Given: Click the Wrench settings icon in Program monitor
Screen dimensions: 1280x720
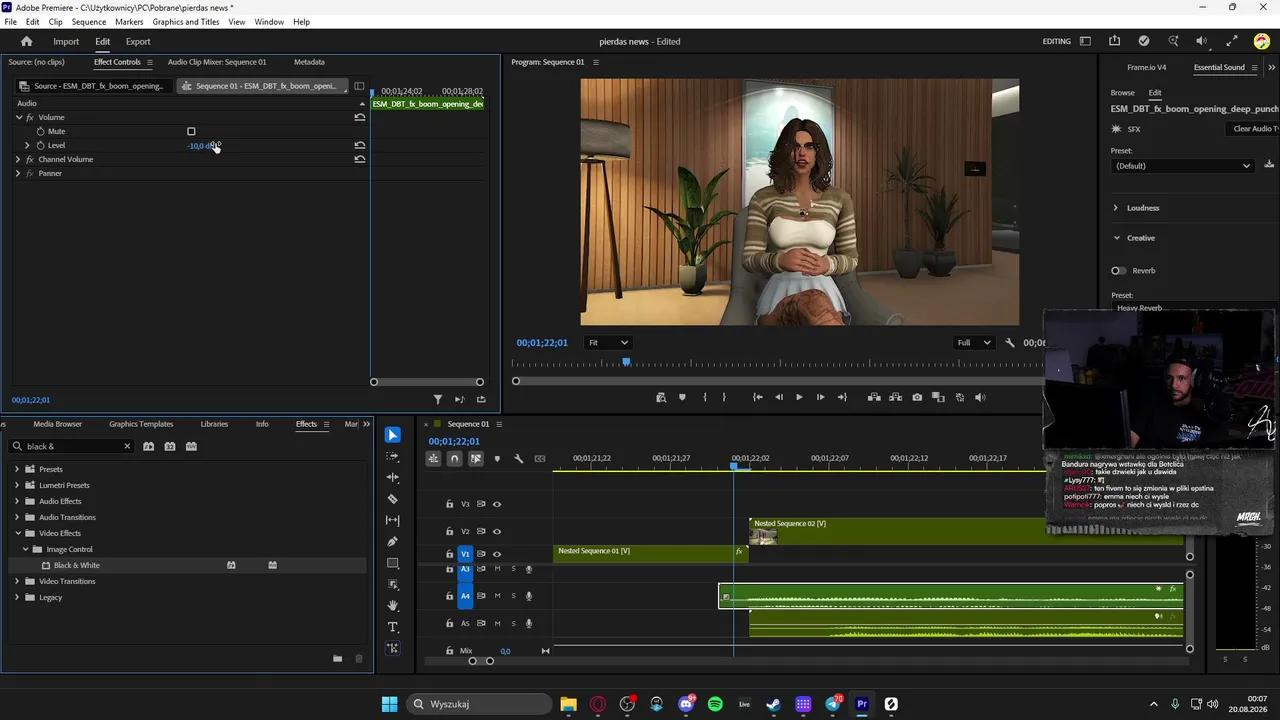Looking at the screenshot, I should click(x=1010, y=343).
